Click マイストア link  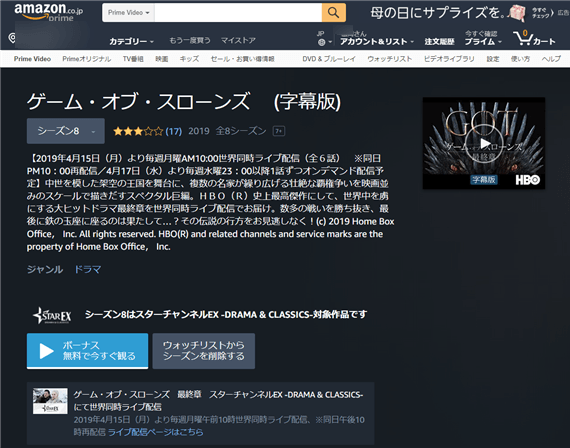238,40
